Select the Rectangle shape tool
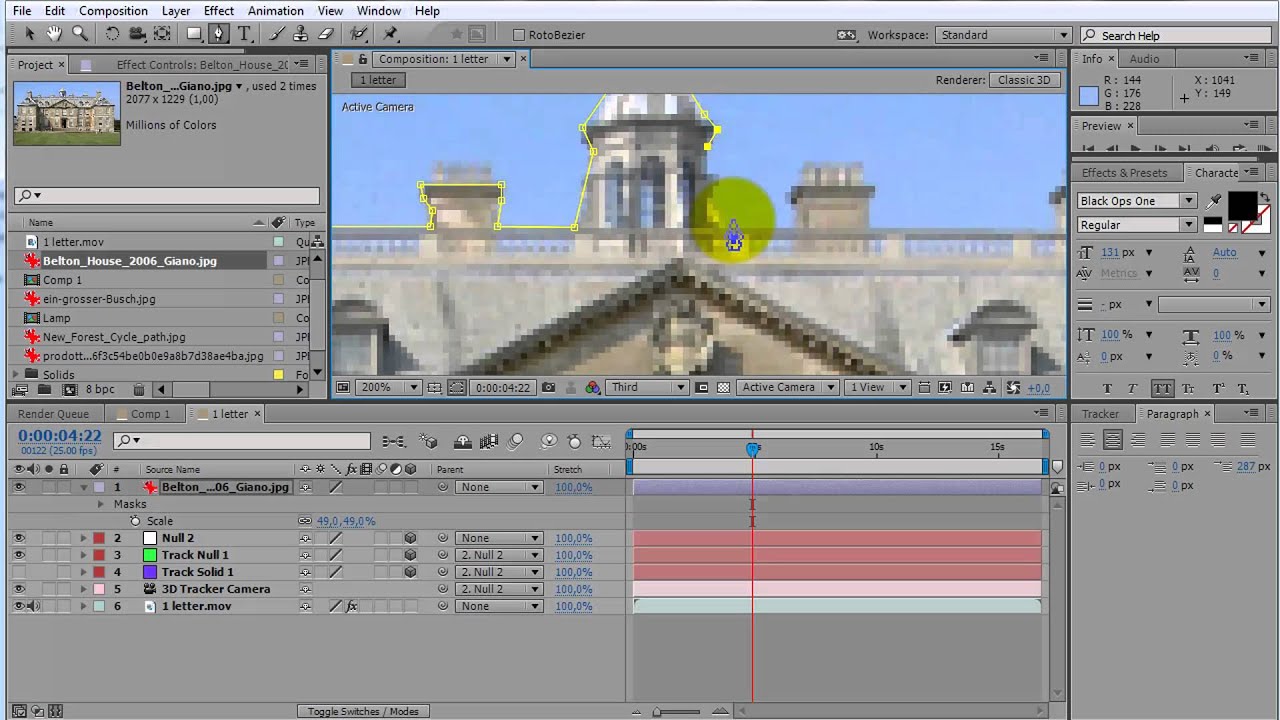 (194, 34)
